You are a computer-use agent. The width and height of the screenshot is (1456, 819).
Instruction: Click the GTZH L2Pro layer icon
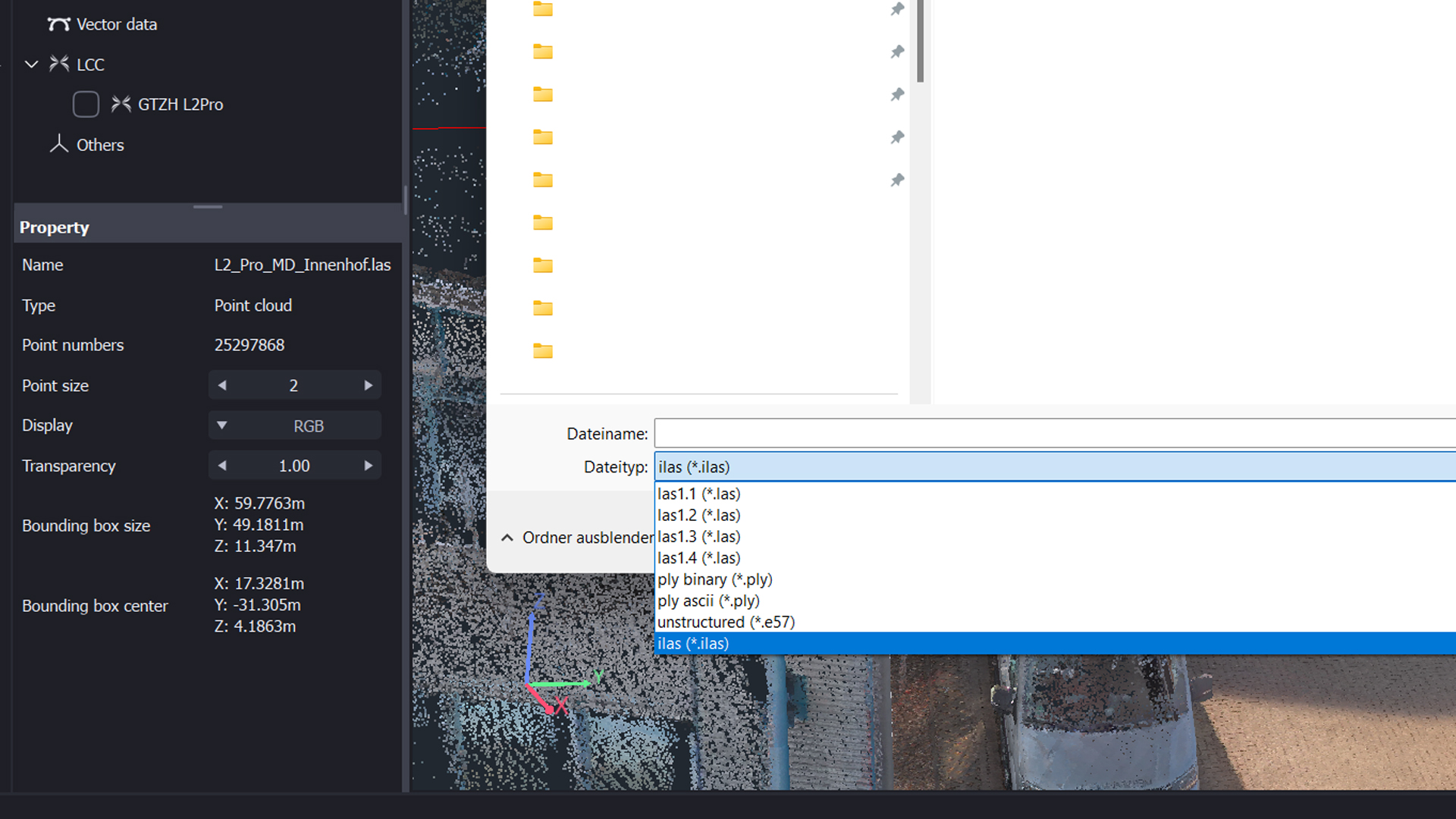121,105
